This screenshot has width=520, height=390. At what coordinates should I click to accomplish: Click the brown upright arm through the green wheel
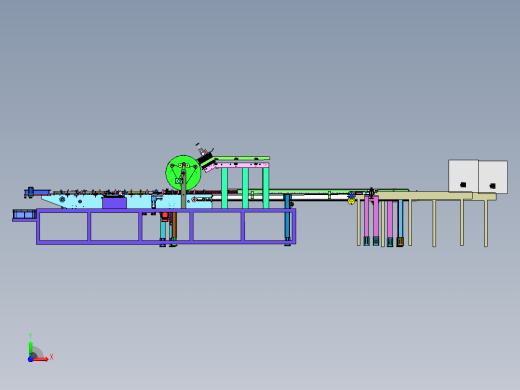pos(183,189)
